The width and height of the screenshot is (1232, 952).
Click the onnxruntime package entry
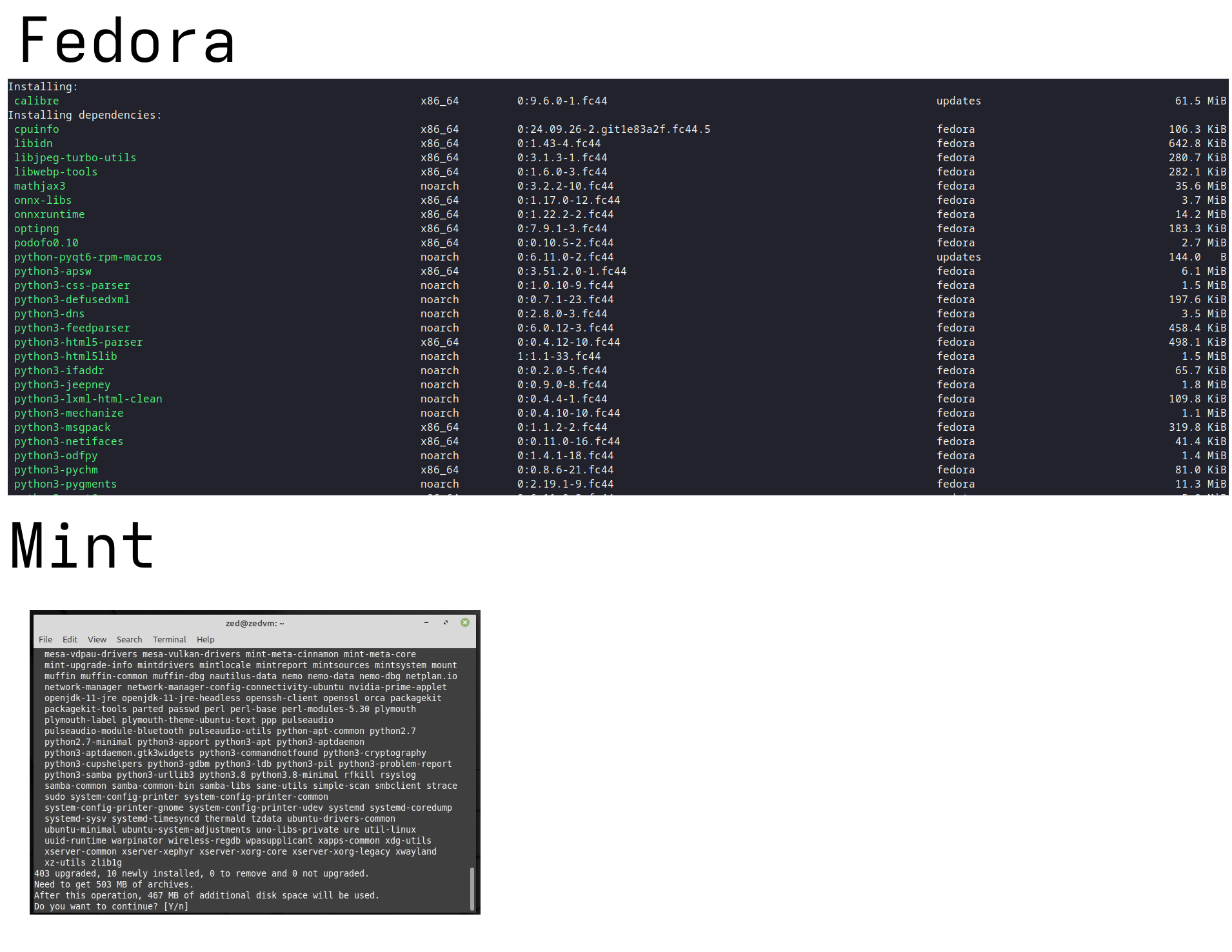[x=49, y=214]
